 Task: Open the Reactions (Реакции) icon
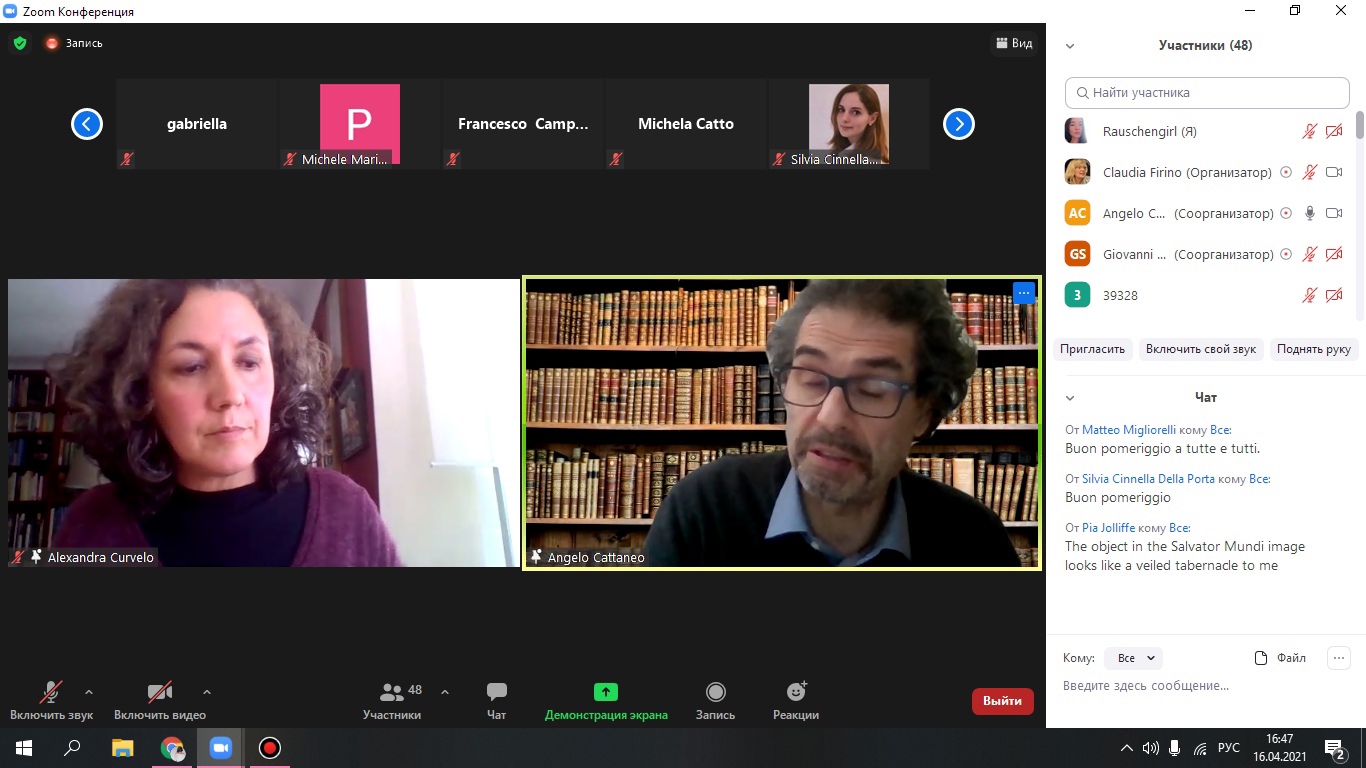pyautogui.click(x=796, y=692)
